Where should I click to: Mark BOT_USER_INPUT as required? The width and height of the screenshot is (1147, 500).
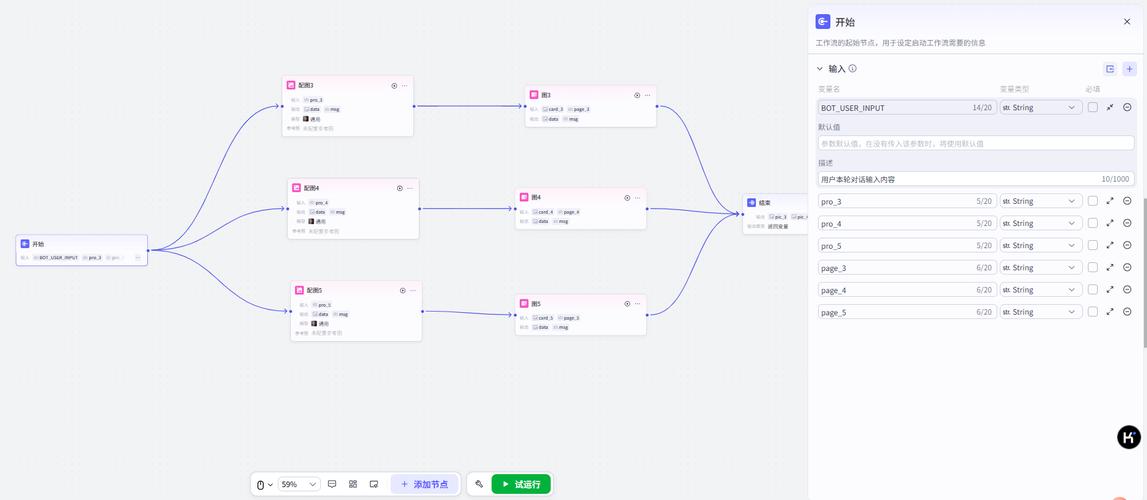coord(1093,108)
